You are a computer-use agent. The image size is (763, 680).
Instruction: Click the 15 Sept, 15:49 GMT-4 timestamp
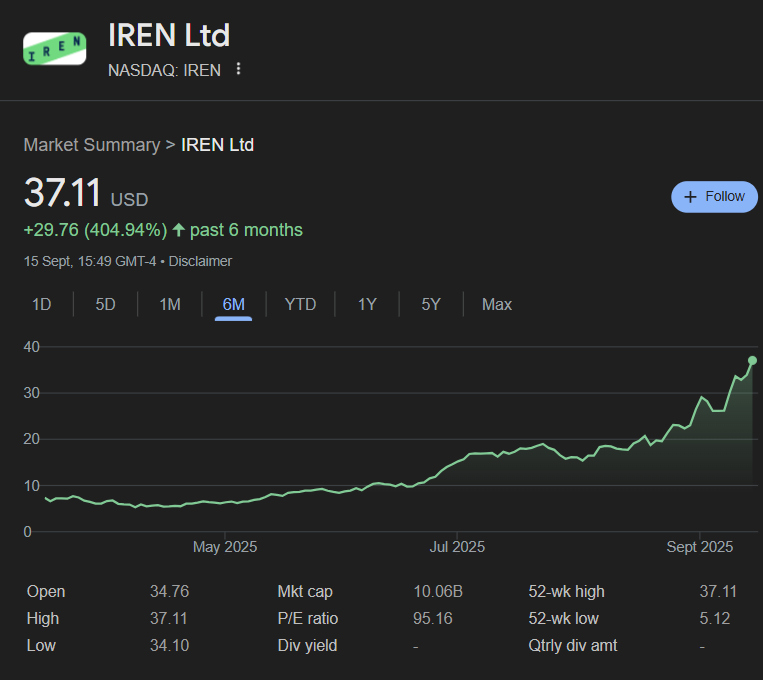pyautogui.click(x=90, y=261)
